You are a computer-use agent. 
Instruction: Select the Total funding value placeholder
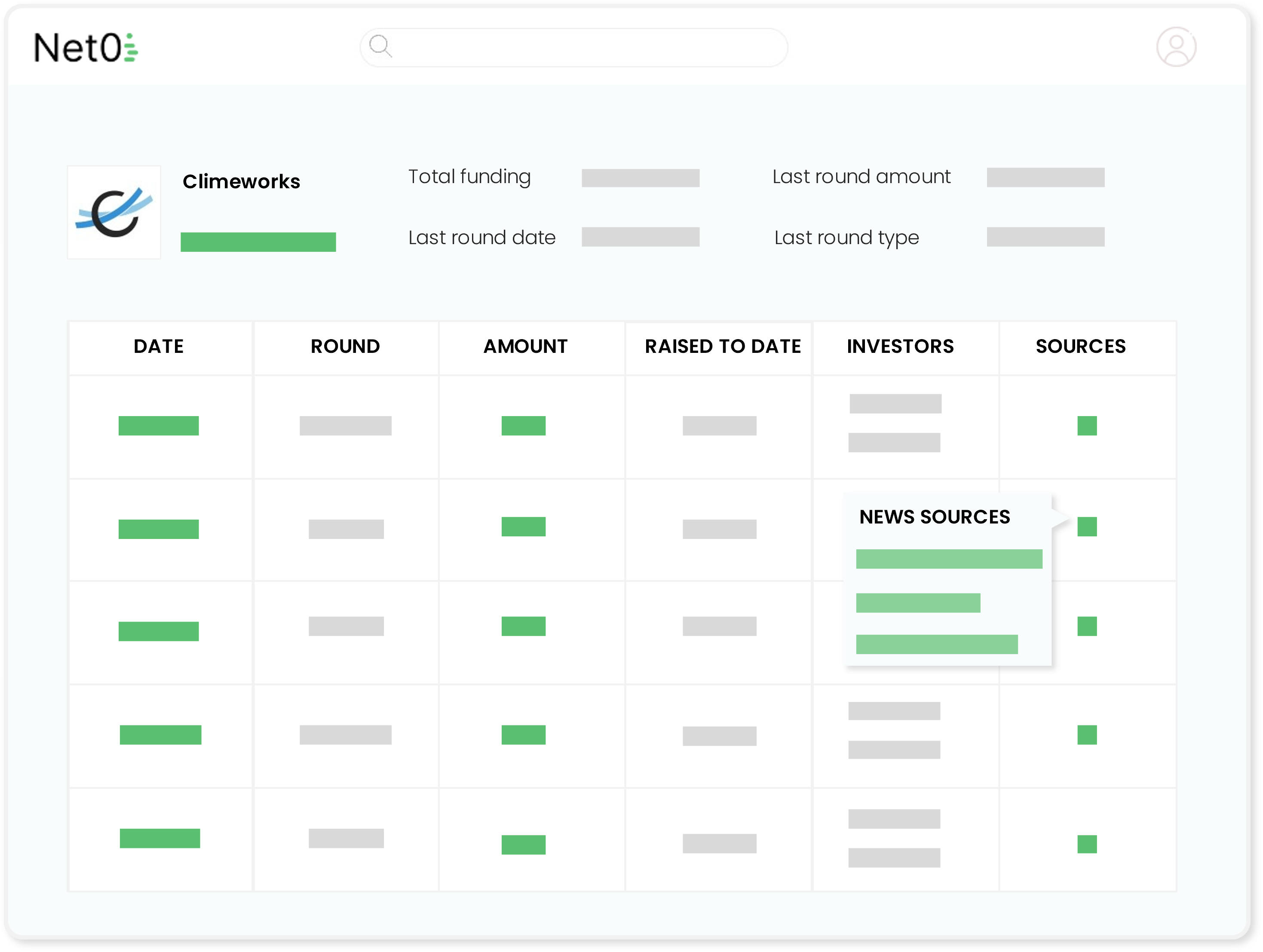pyautogui.click(x=640, y=178)
